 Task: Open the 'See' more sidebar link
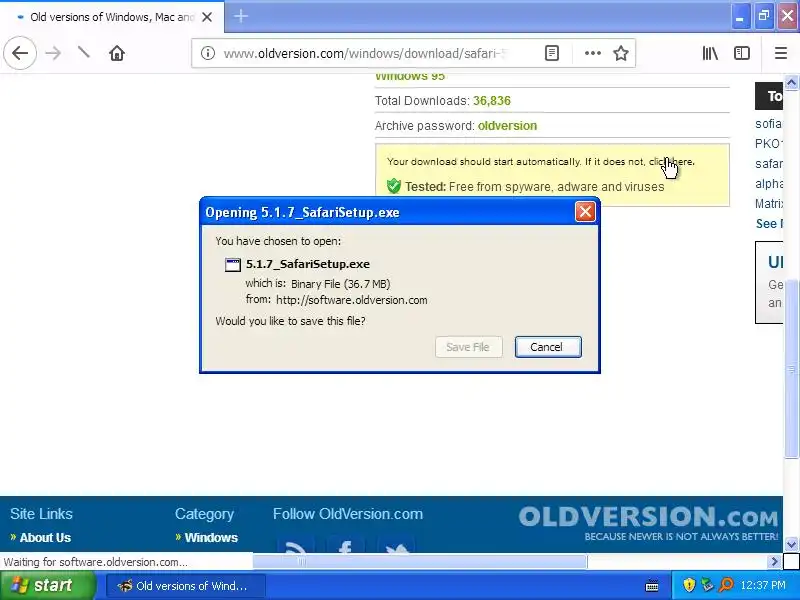769,223
